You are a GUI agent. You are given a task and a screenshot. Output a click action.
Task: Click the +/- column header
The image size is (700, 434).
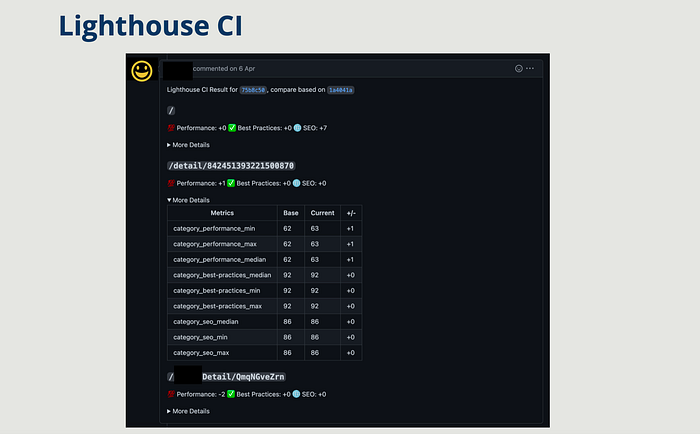(x=351, y=213)
